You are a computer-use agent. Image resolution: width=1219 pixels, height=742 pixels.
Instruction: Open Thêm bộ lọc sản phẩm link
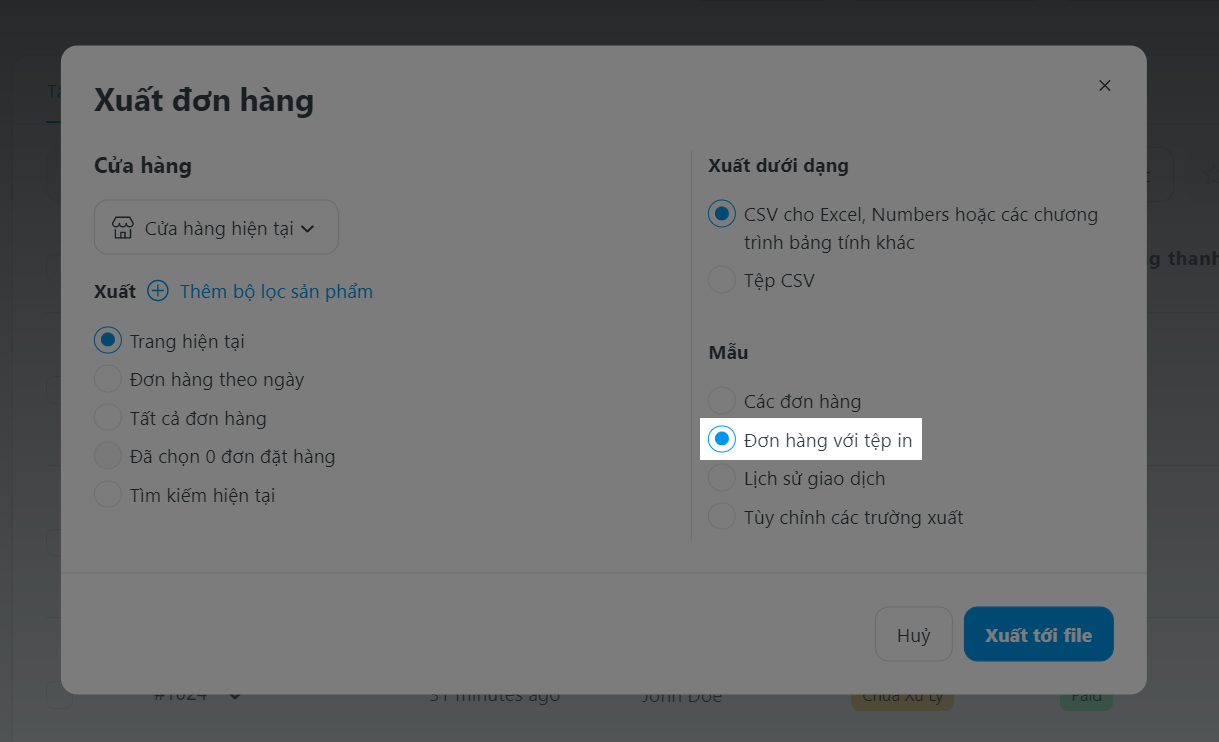pos(276,292)
